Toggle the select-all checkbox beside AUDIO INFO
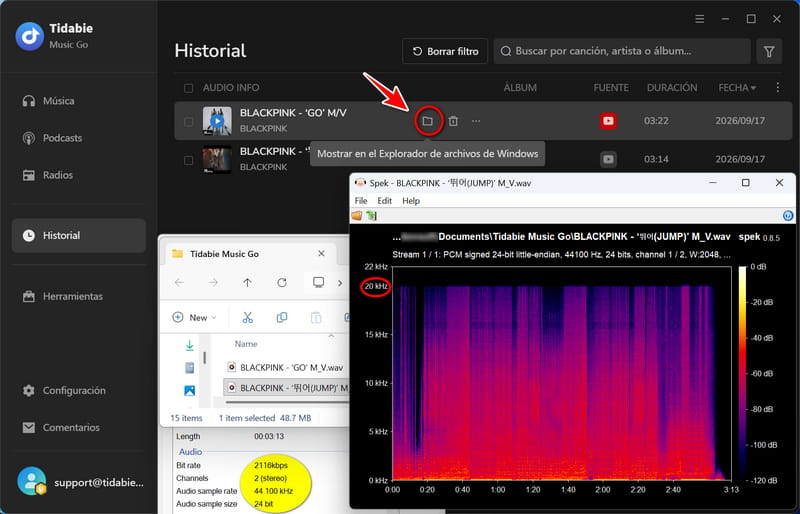 coord(188,88)
